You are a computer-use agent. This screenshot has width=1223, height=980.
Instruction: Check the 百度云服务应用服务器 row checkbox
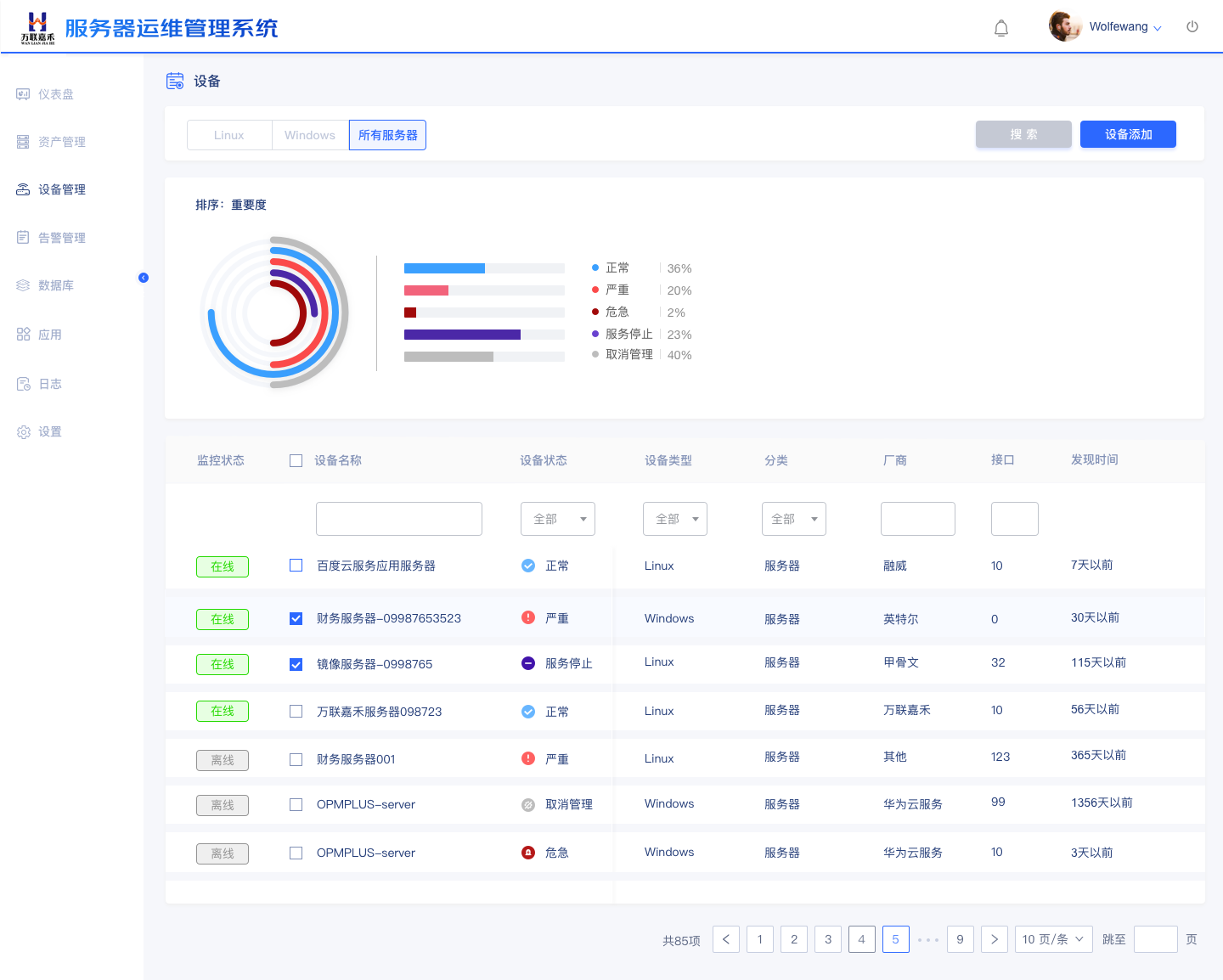click(x=296, y=566)
